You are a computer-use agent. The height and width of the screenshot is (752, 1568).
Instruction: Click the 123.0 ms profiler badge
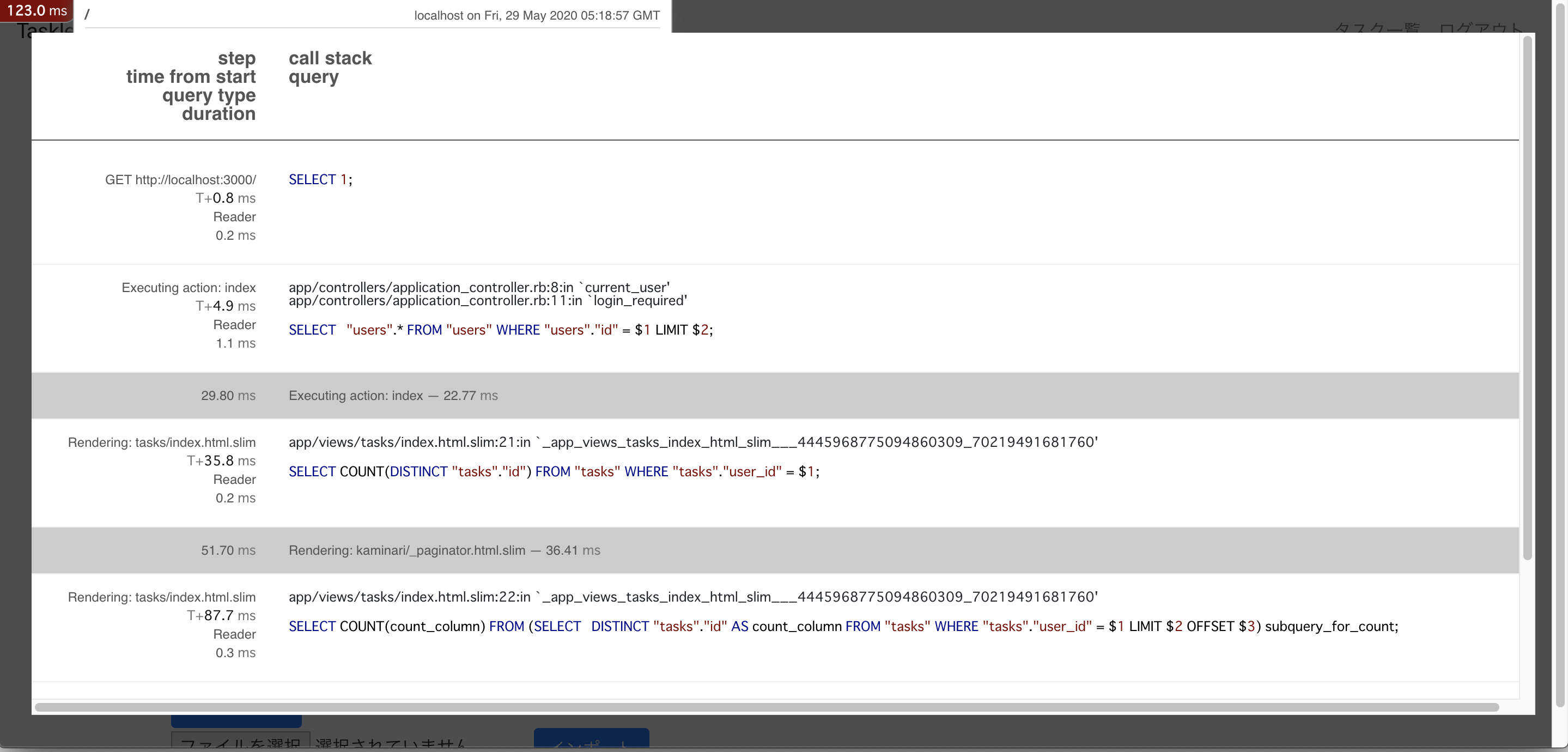pyautogui.click(x=37, y=10)
